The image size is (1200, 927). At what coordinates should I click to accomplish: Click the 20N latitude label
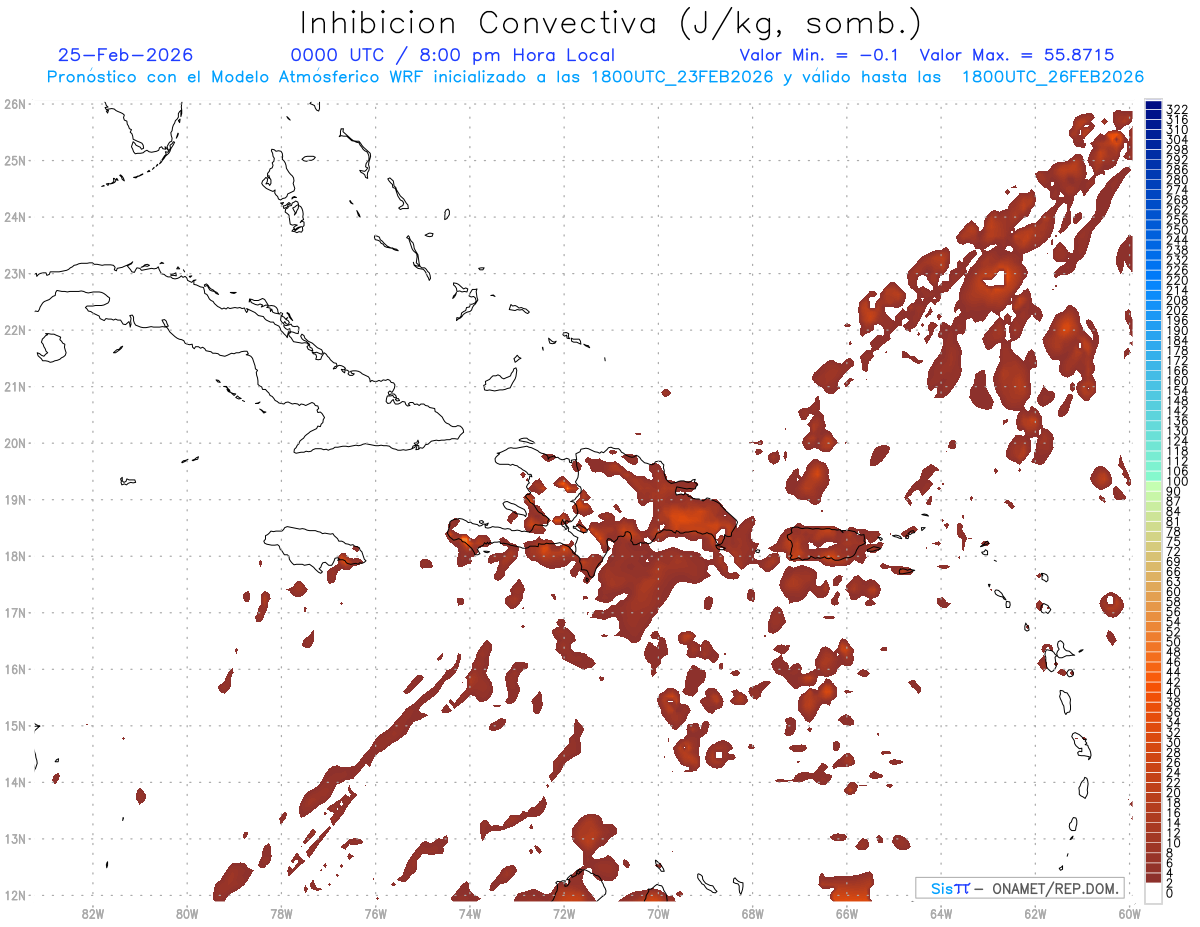click(x=15, y=443)
